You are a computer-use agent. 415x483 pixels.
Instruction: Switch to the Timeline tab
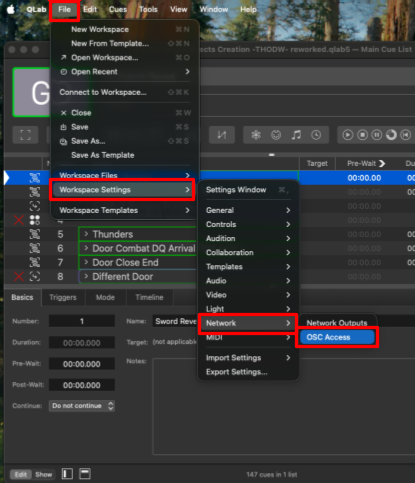point(149,297)
